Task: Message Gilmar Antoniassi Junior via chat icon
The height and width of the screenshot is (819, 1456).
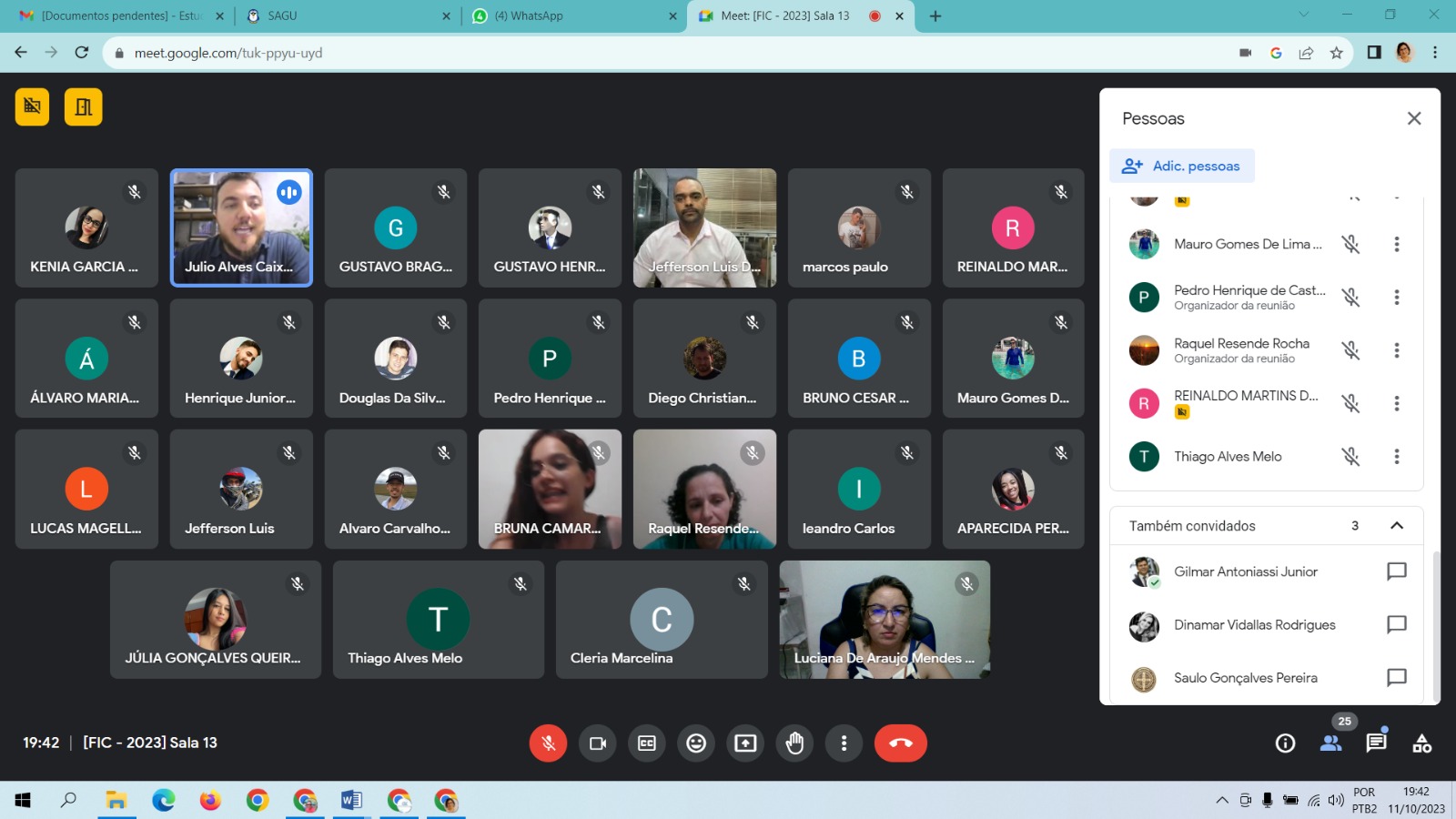Action: pos(1396,571)
